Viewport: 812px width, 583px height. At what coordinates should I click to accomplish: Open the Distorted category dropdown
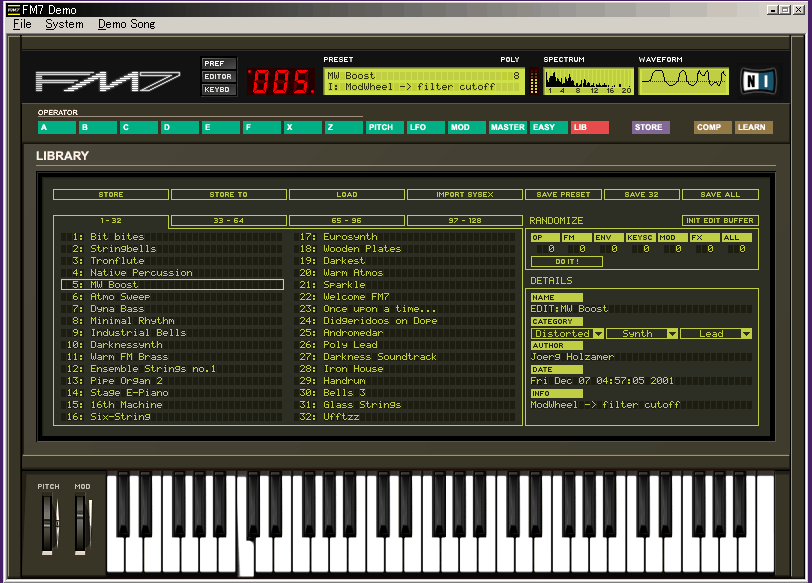coord(565,333)
